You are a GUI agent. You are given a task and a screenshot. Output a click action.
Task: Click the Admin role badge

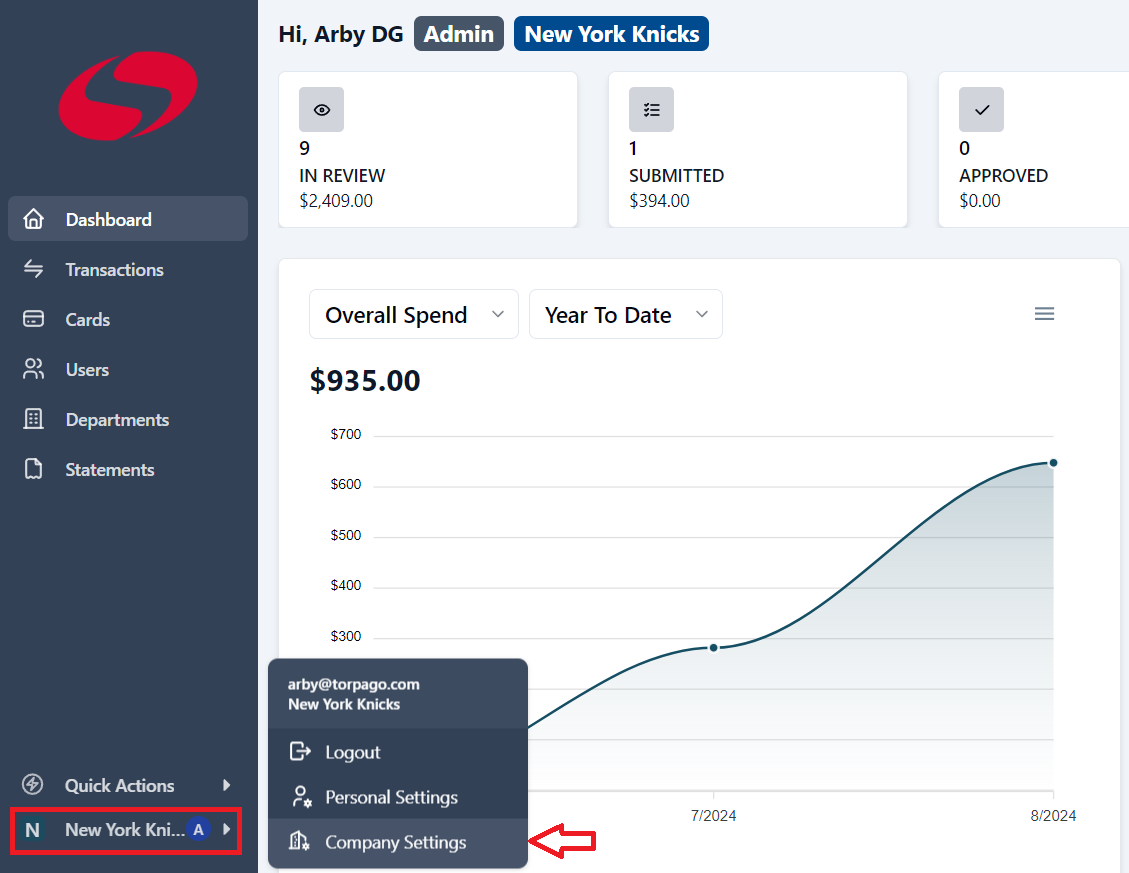459,34
